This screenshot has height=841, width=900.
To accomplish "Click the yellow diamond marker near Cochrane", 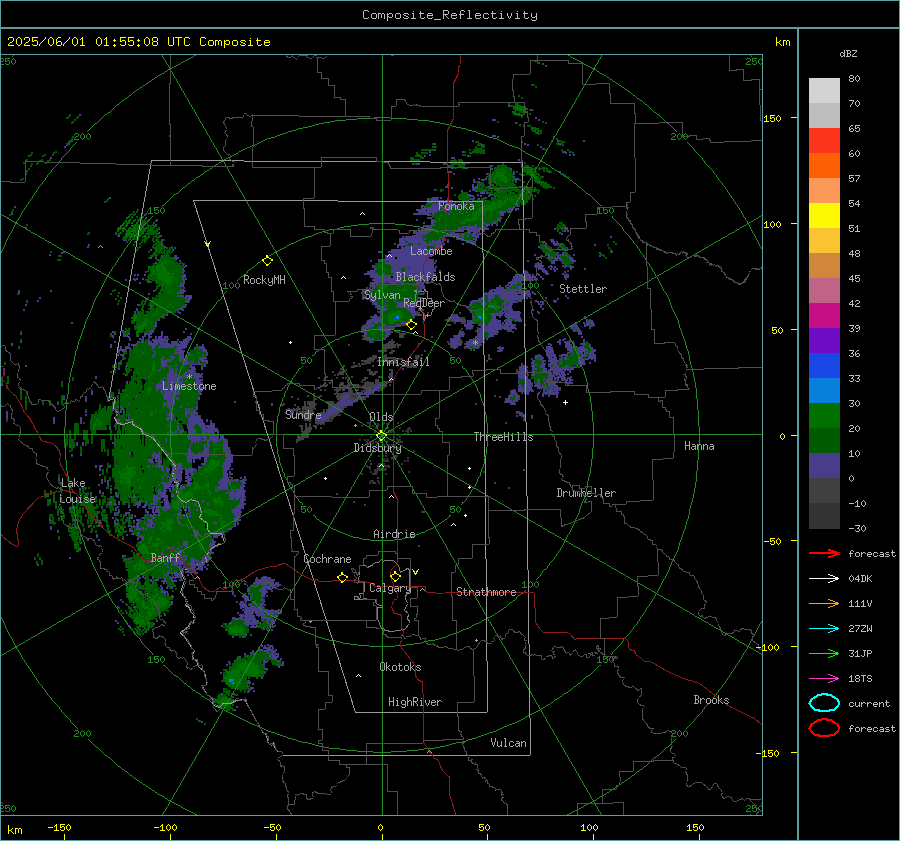I will (342, 577).
